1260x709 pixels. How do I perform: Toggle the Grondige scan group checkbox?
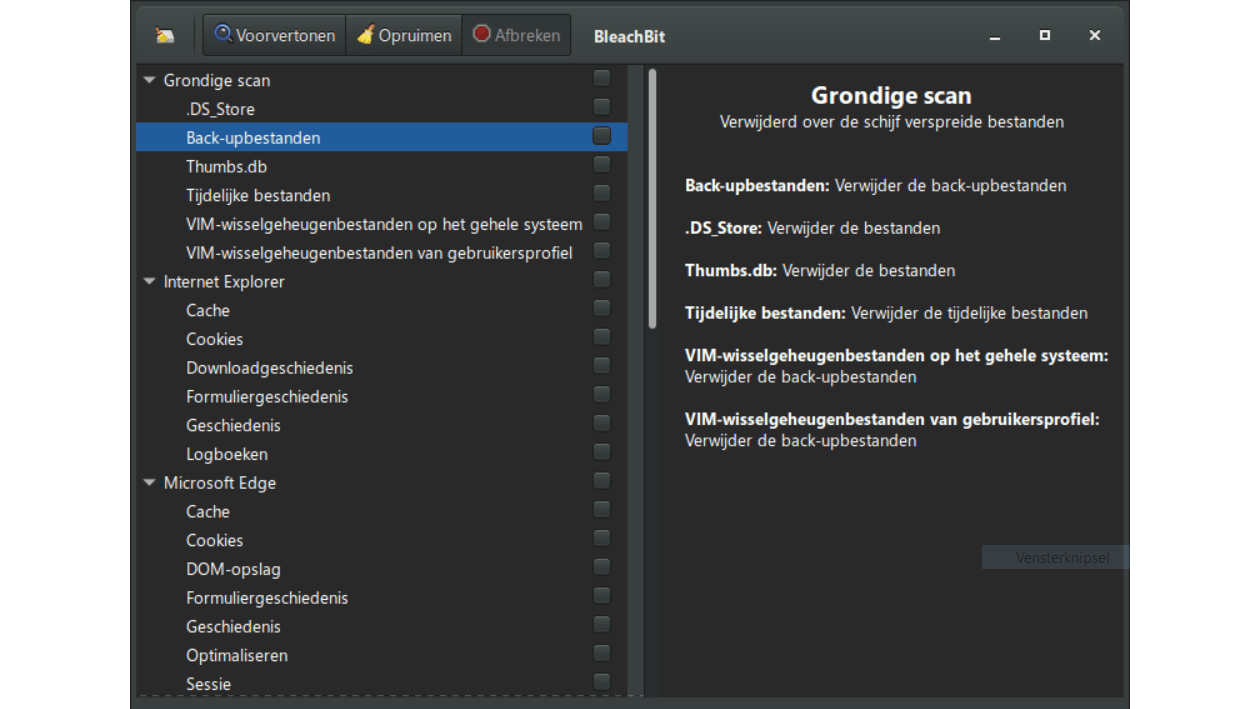(x=601, y=78)
